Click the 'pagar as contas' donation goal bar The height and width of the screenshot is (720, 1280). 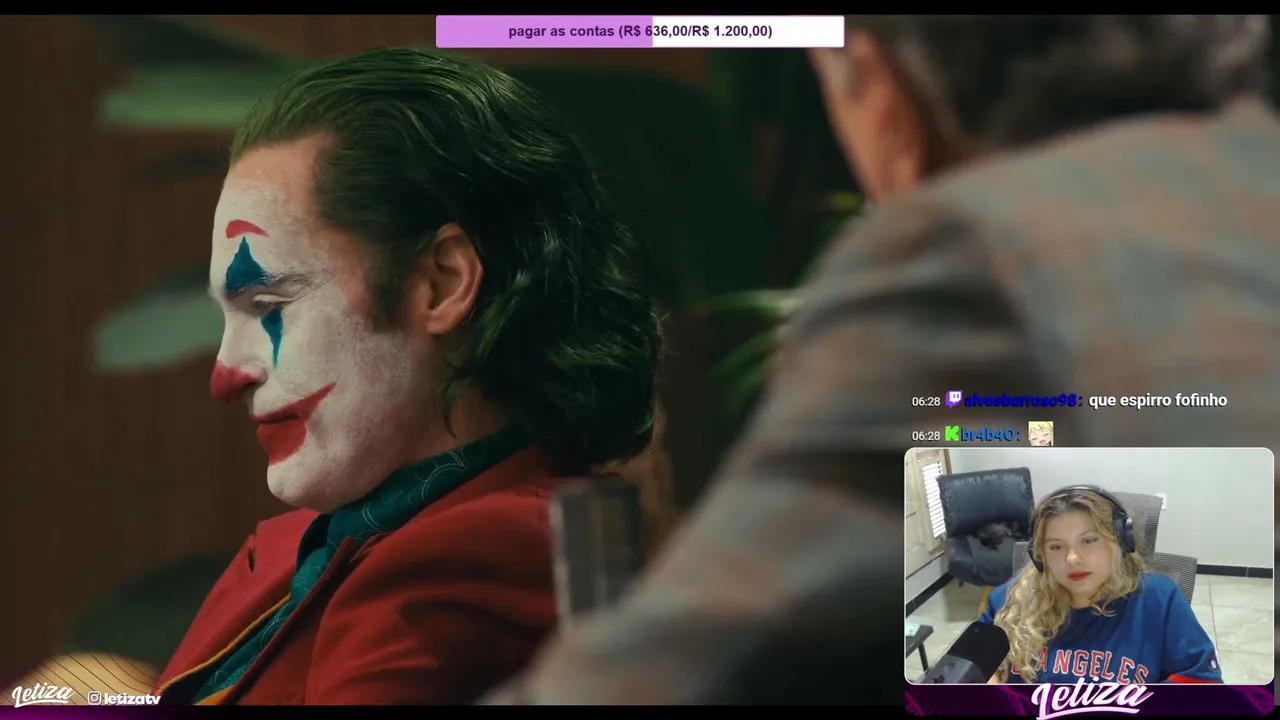click(x=640, y=31)
